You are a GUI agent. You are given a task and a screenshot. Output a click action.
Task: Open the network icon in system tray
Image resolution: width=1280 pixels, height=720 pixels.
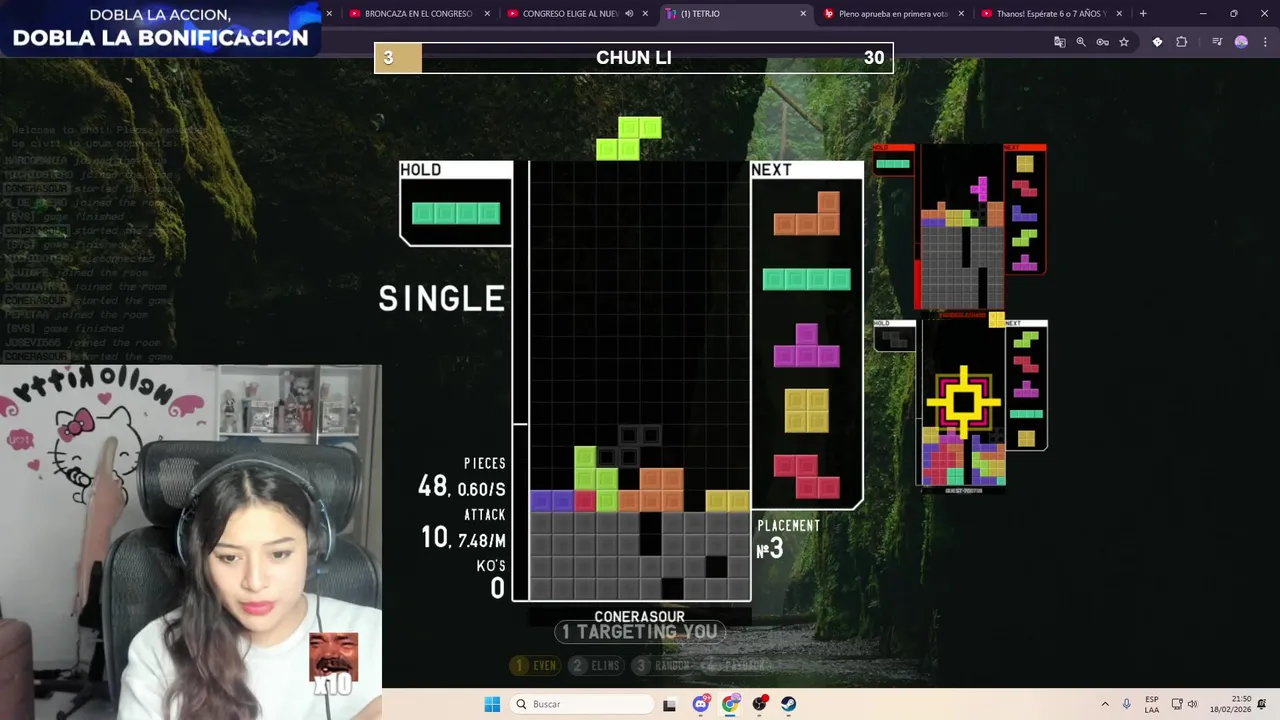pos(1177,704)
